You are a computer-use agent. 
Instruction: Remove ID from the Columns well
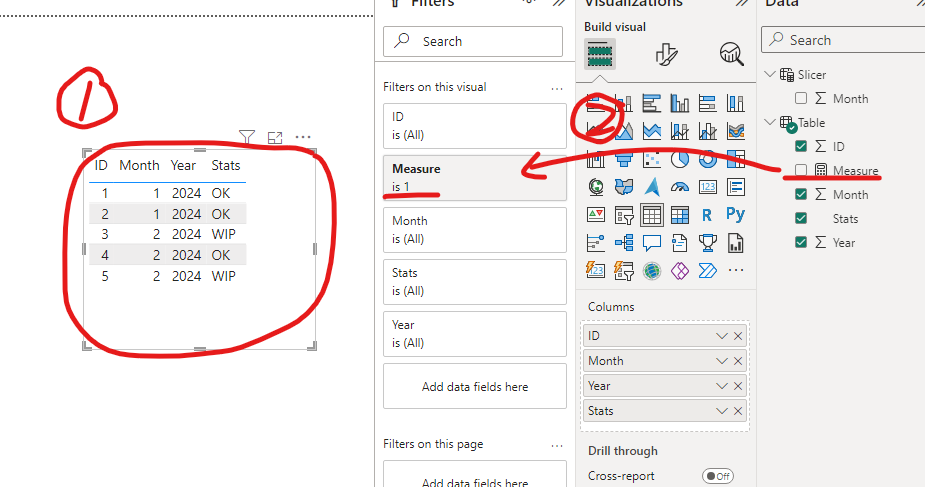point(738,336)
